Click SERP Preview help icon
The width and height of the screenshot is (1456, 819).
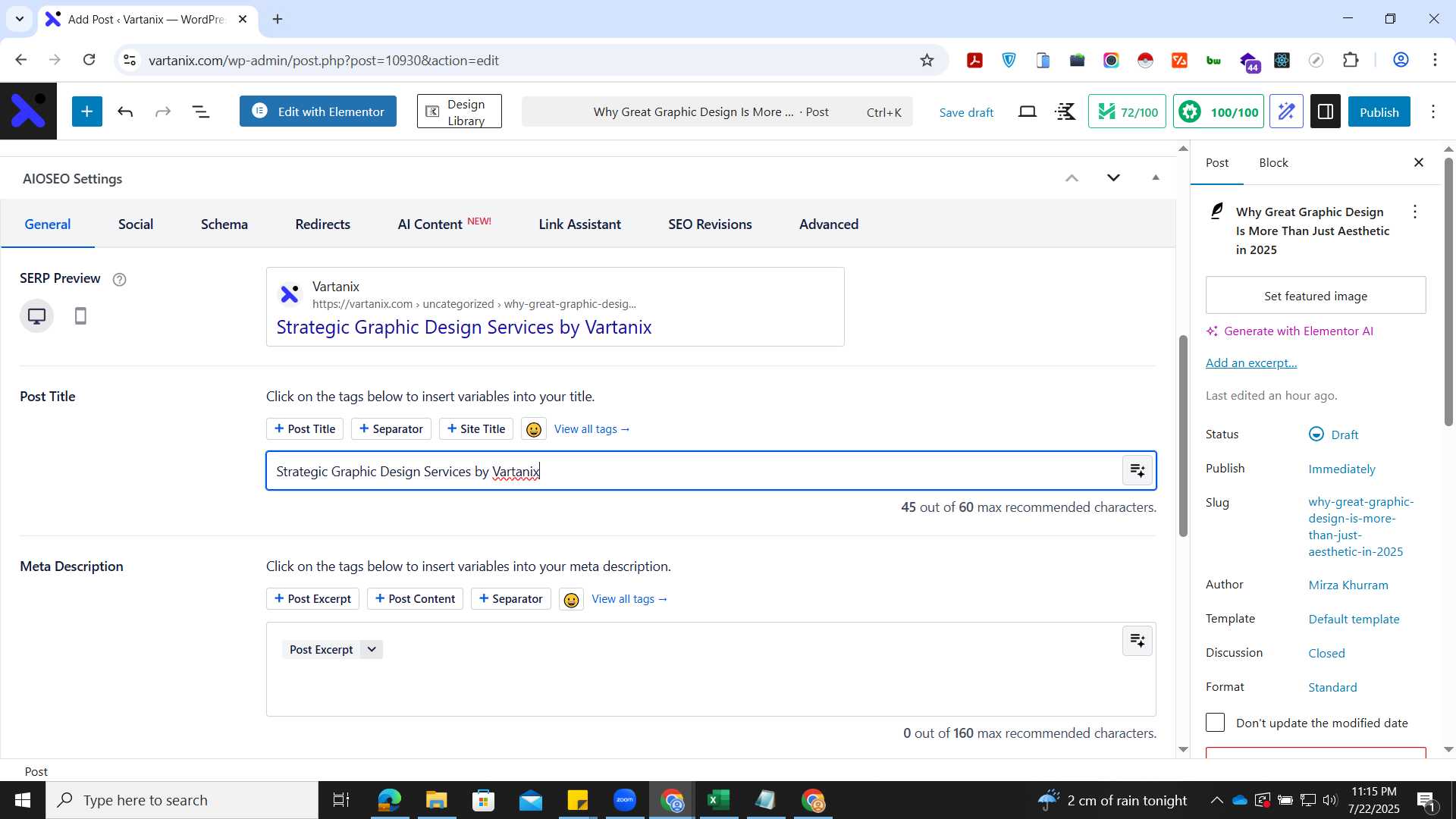click(x=119, y=280)
